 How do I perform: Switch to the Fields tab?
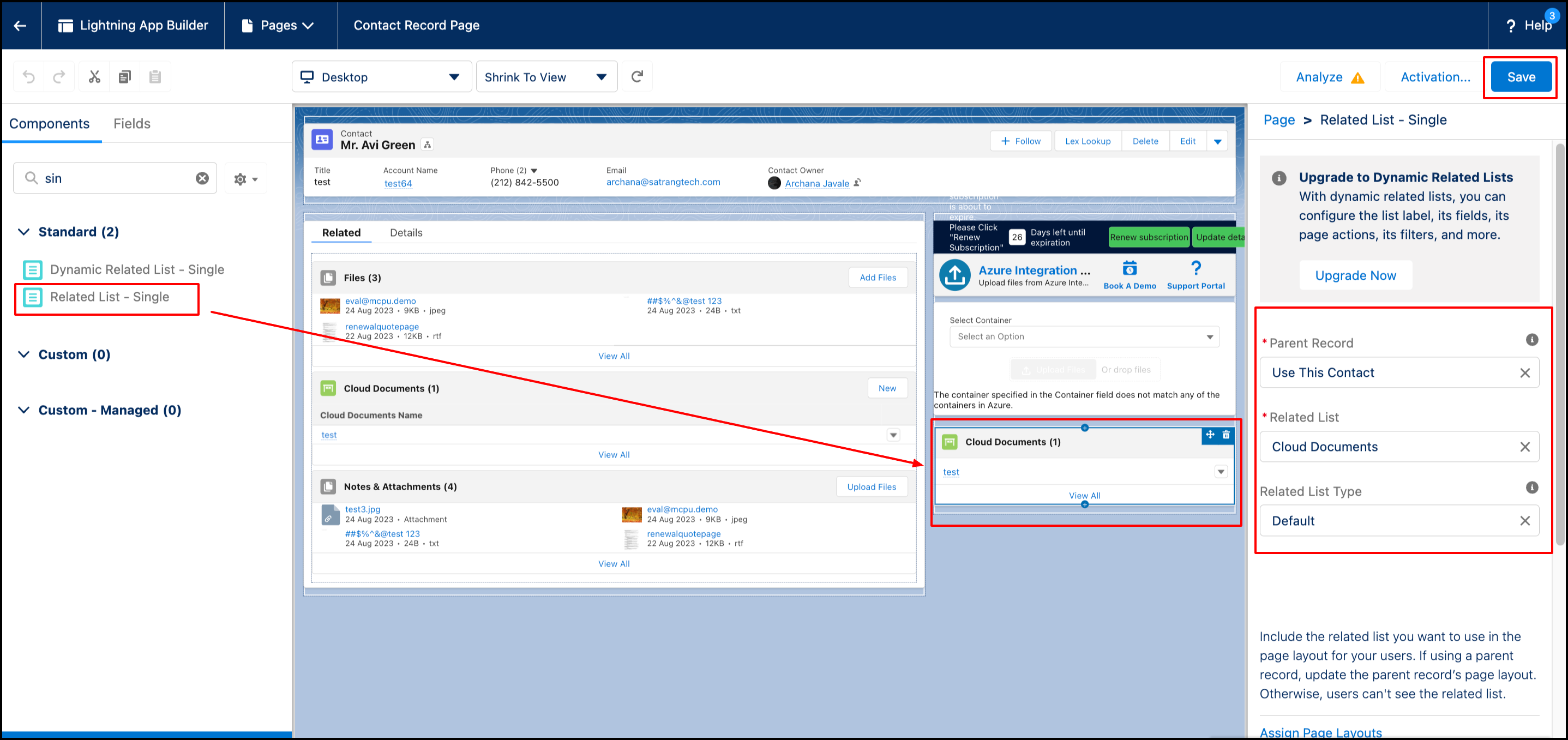coord(131,124)
